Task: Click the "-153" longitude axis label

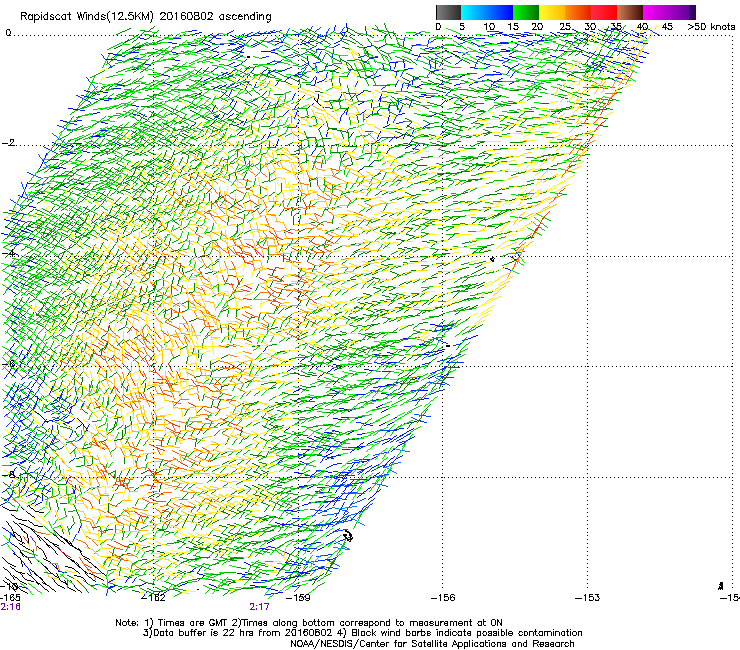Action: point(587,598)
